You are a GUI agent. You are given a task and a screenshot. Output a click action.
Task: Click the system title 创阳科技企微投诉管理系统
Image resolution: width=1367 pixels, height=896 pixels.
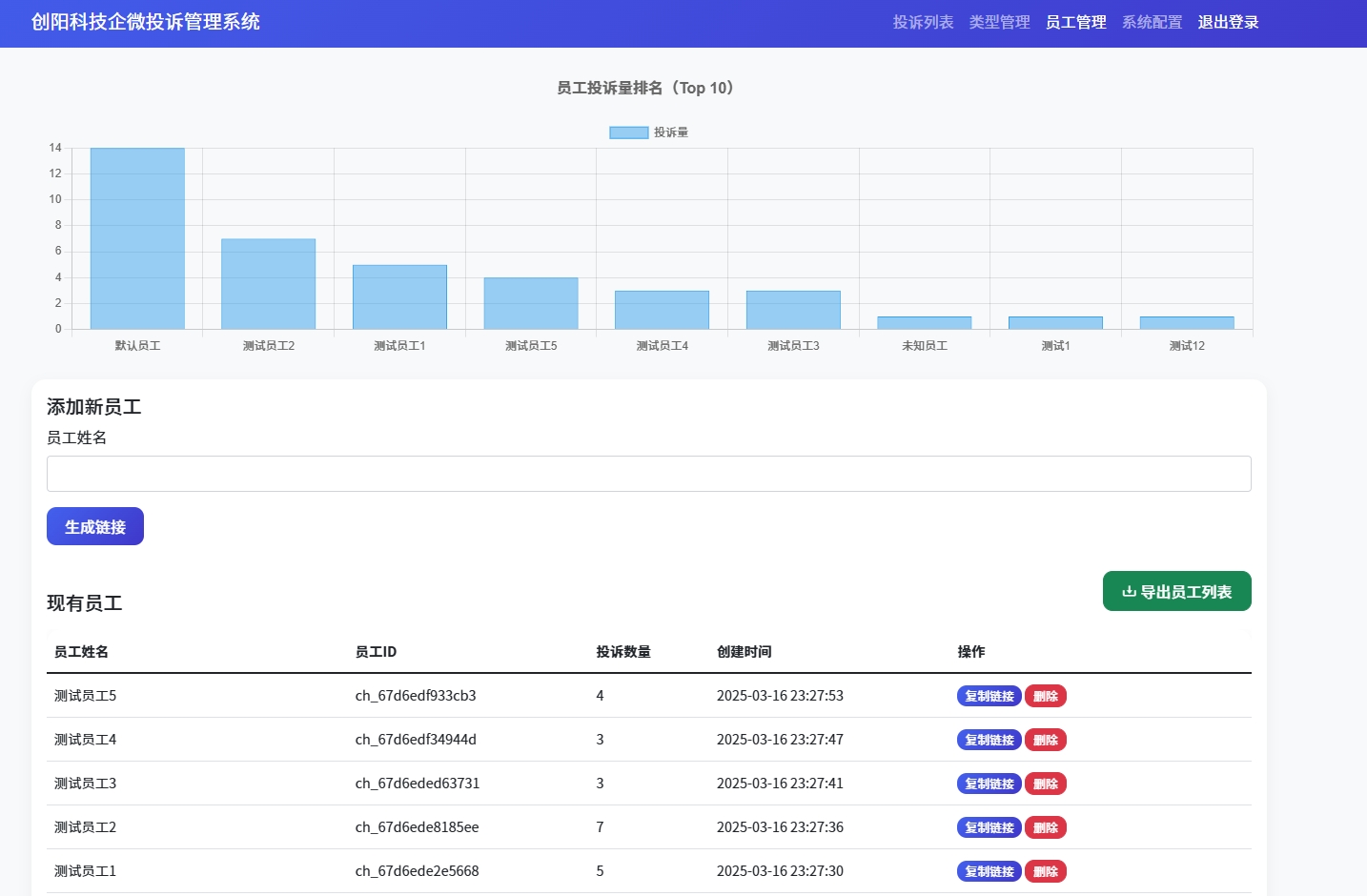[146, 22]
